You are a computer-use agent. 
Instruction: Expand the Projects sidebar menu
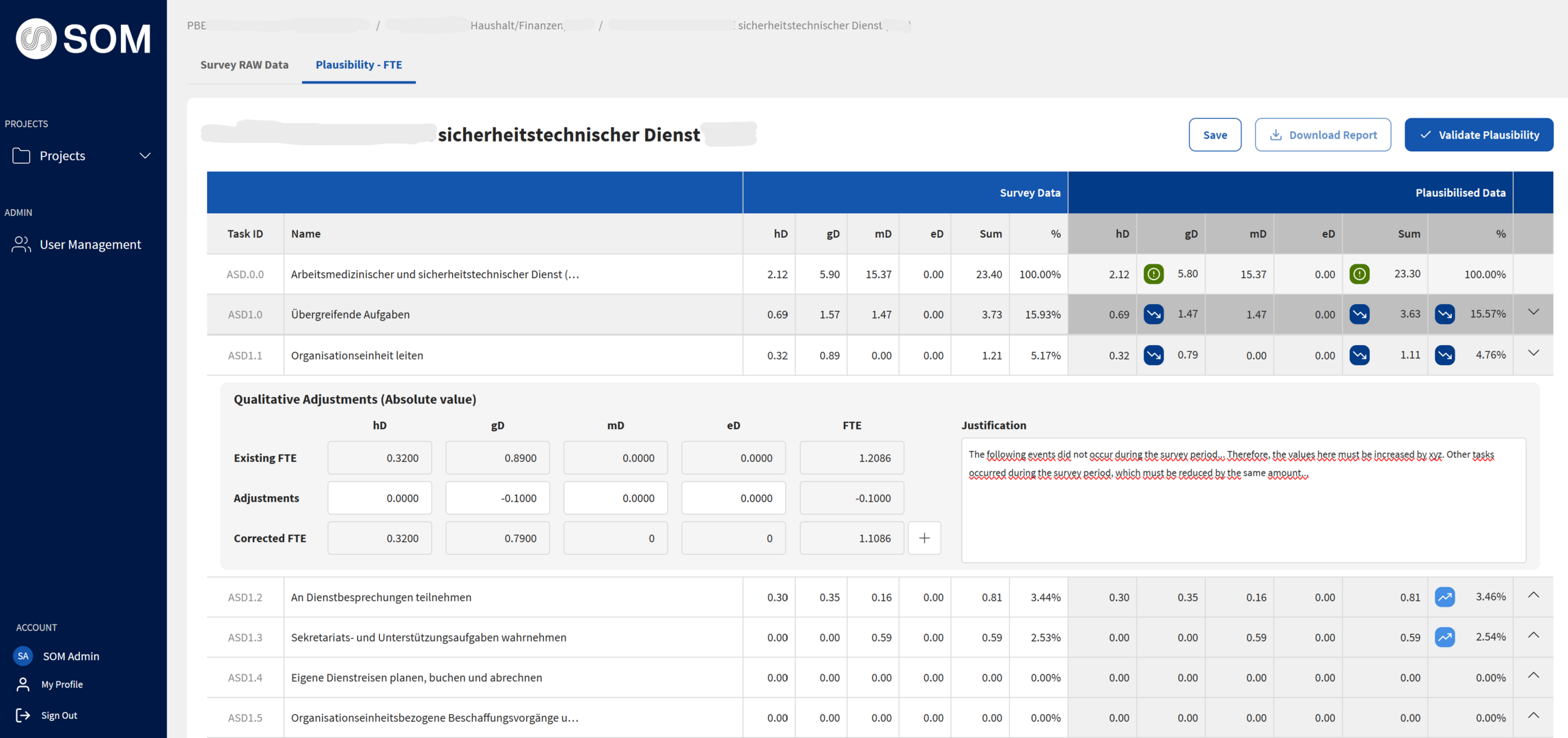tap(82, 156)
